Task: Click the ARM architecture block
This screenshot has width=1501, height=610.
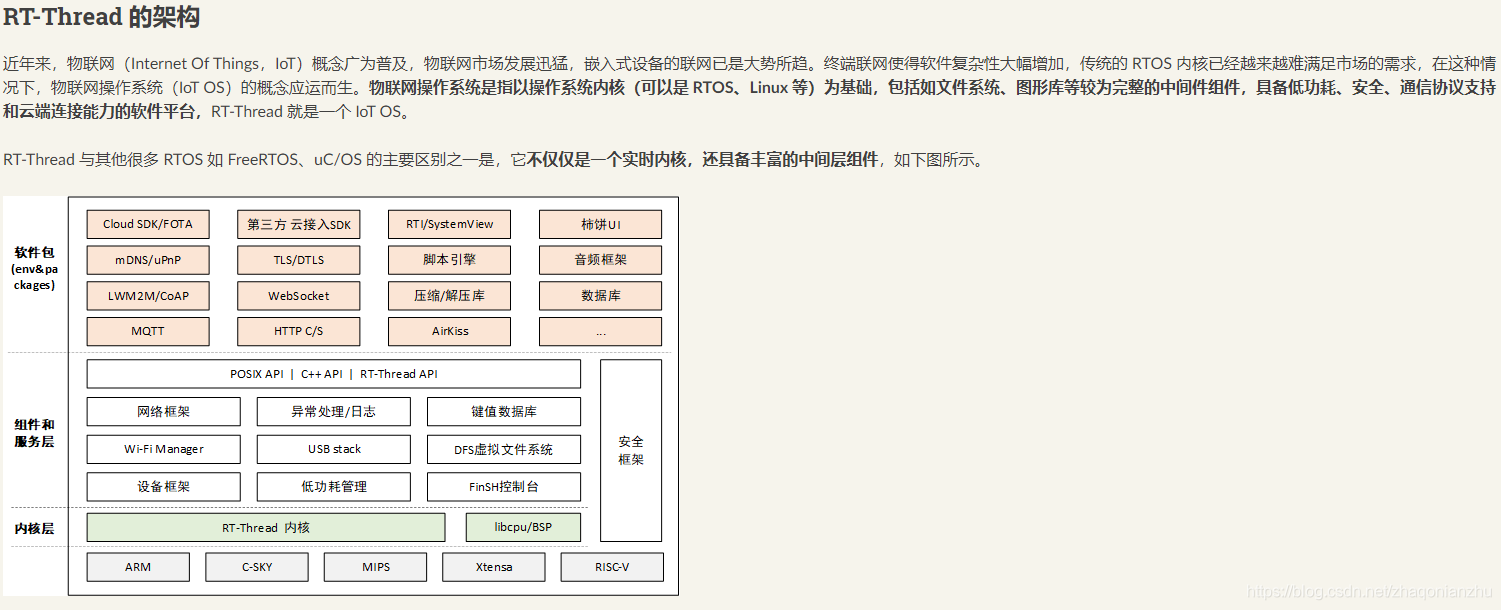Action: point(137,566)
